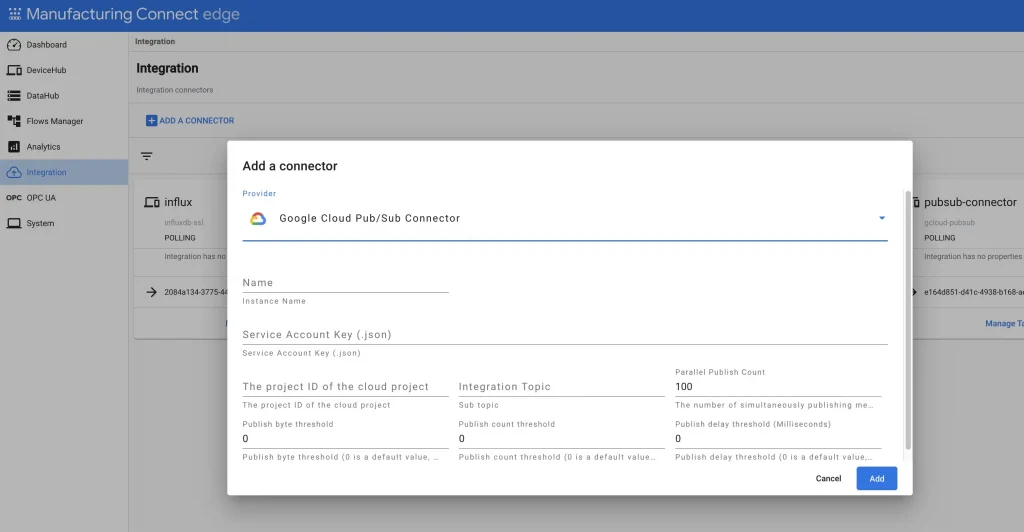
Task: Click the Dashboard gauge icon
Action: pos(14,45)
